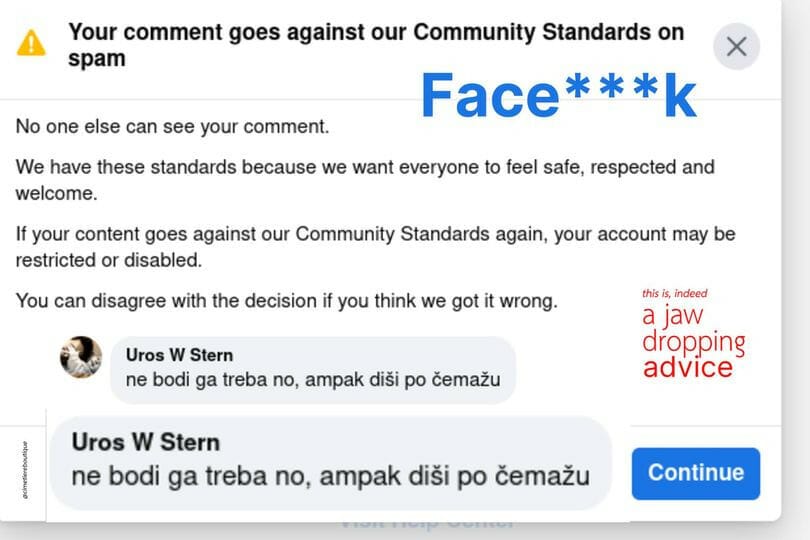Close the Community Standards dialog
The image size is (810, 540).
pos(736,46)
